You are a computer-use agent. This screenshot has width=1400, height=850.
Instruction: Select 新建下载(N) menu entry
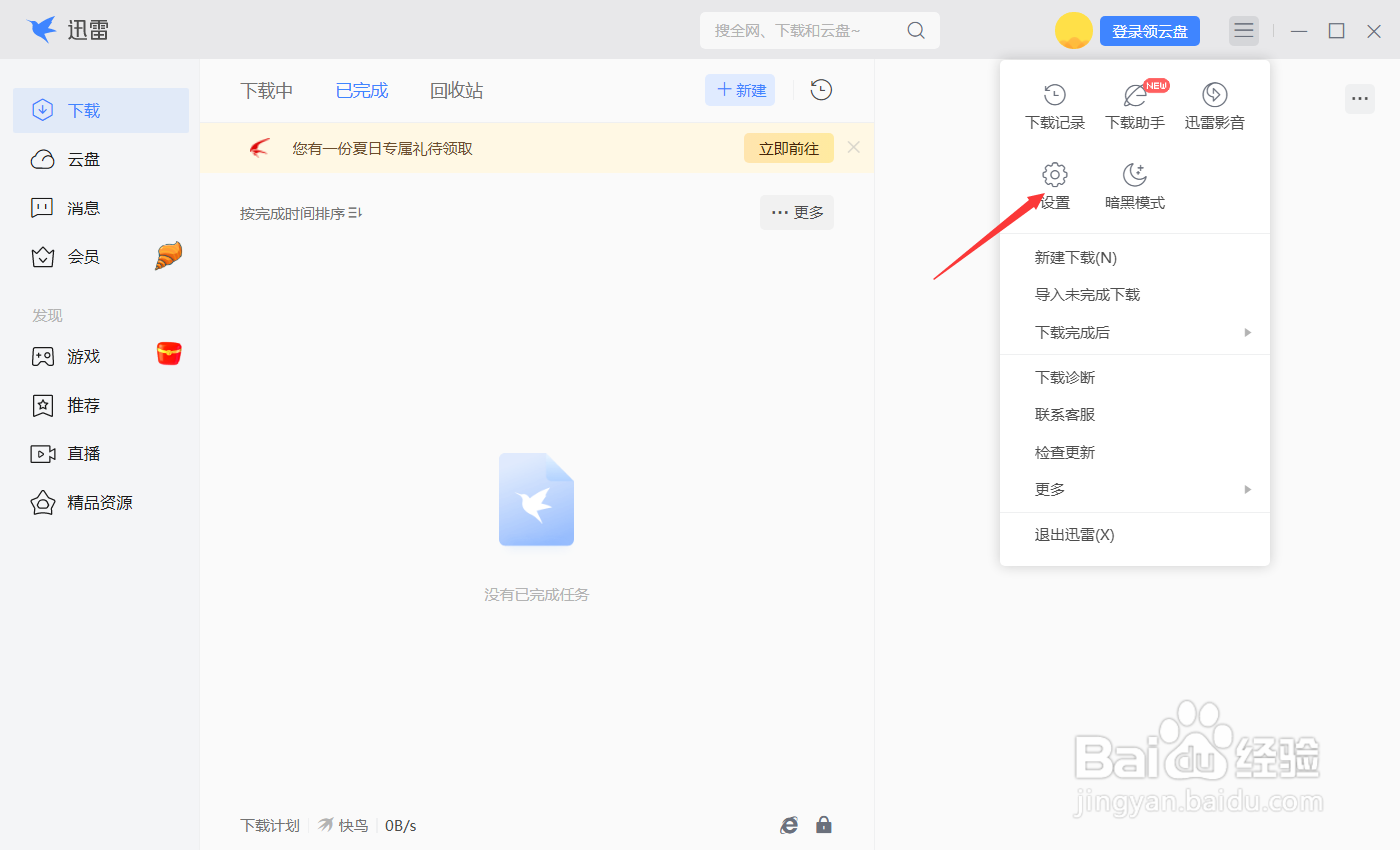[1135, 257]
